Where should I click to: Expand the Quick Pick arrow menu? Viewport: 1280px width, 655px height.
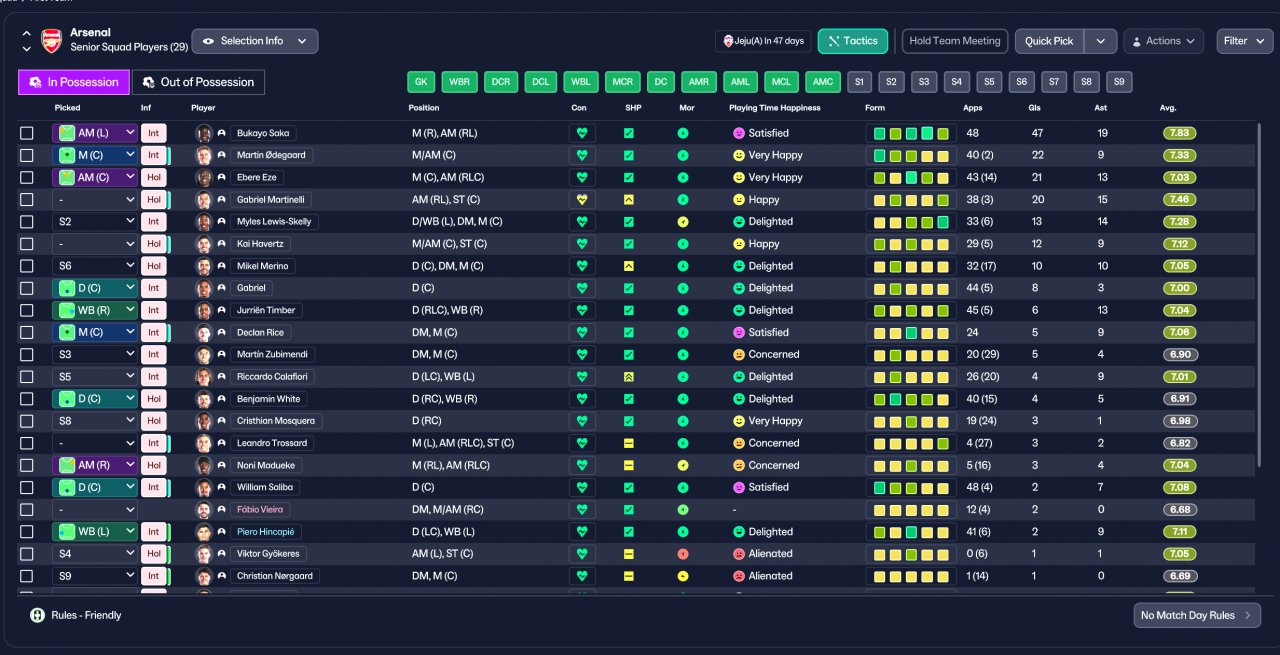[x=1101, y=41]
